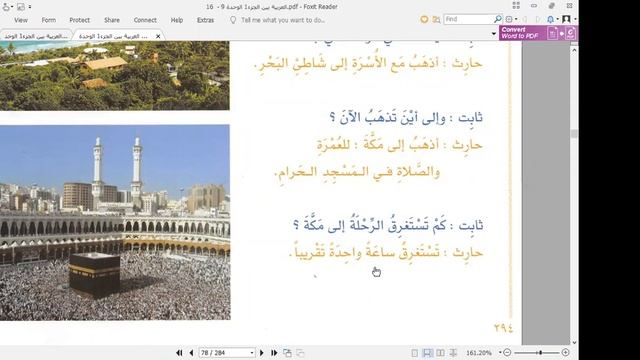Open the Extras menu
640x360 pixels.
pyautogui.click(x=205, y=20)
